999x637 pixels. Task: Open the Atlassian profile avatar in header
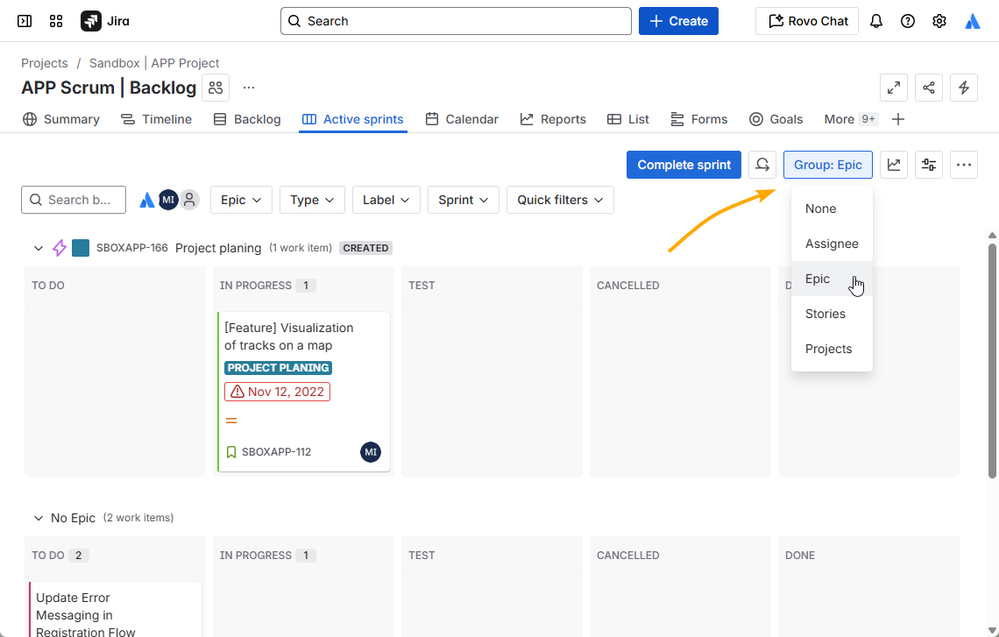pyautogui.click(x=972, y=21)
